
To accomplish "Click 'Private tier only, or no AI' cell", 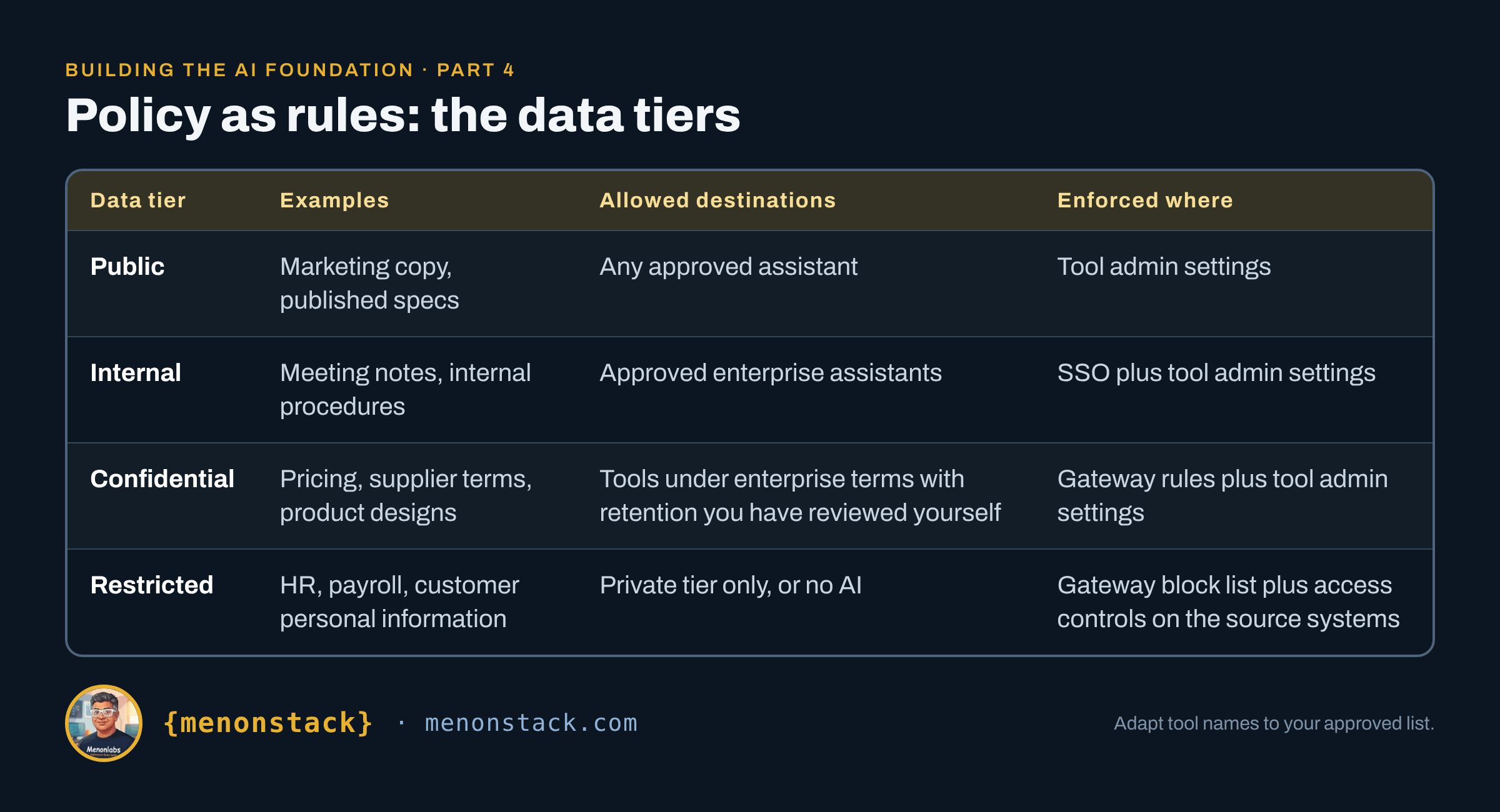I will (731, 585).
